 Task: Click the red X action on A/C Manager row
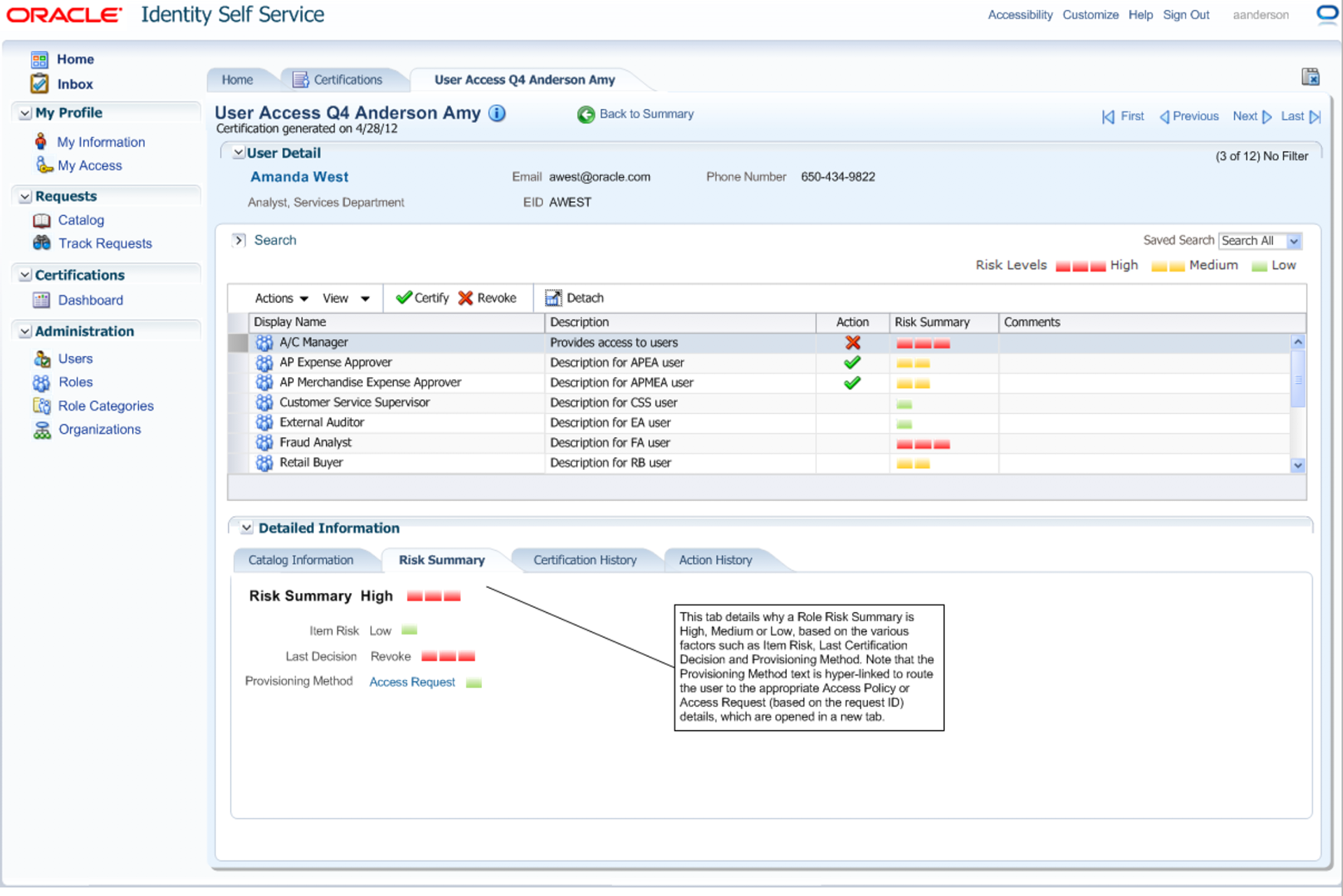tap(853, 343)
